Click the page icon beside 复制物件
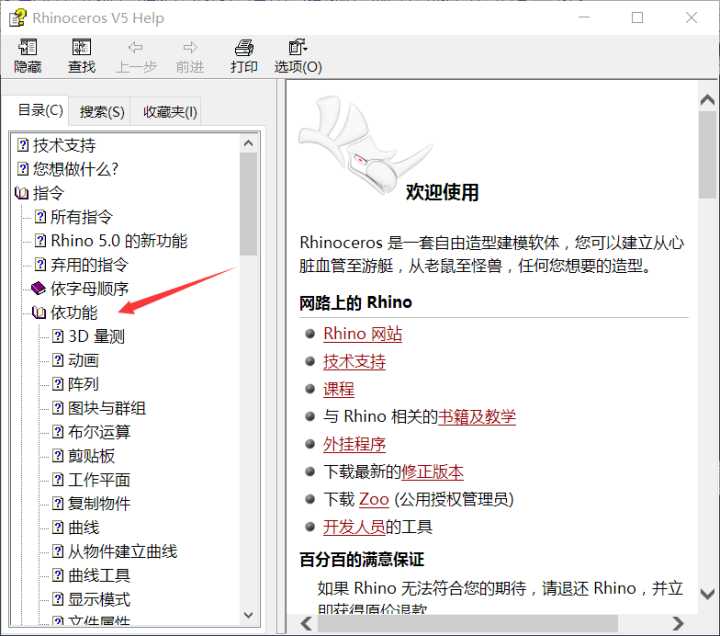This screenshot has width=720, height=636. tap(58, 503)
